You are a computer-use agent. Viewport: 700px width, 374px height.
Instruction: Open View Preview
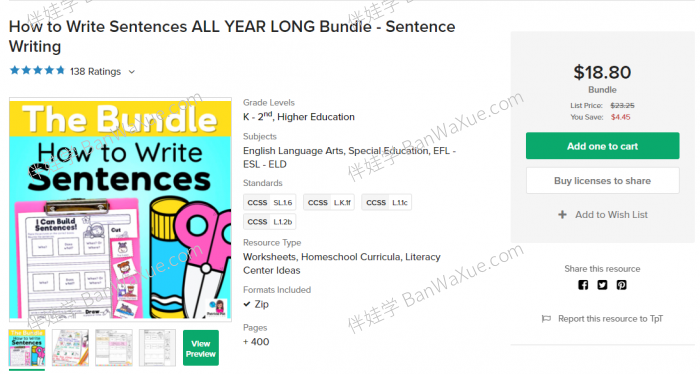tap(200, 348)
